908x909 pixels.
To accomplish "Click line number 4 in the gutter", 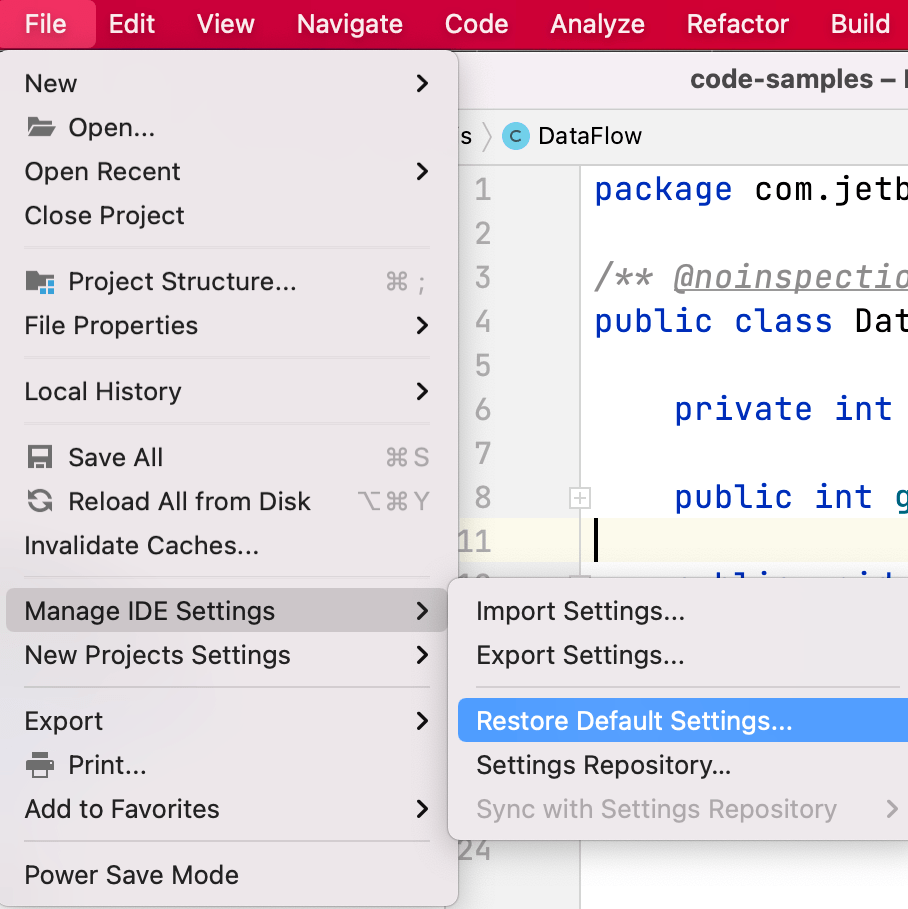I will (483, 321).
